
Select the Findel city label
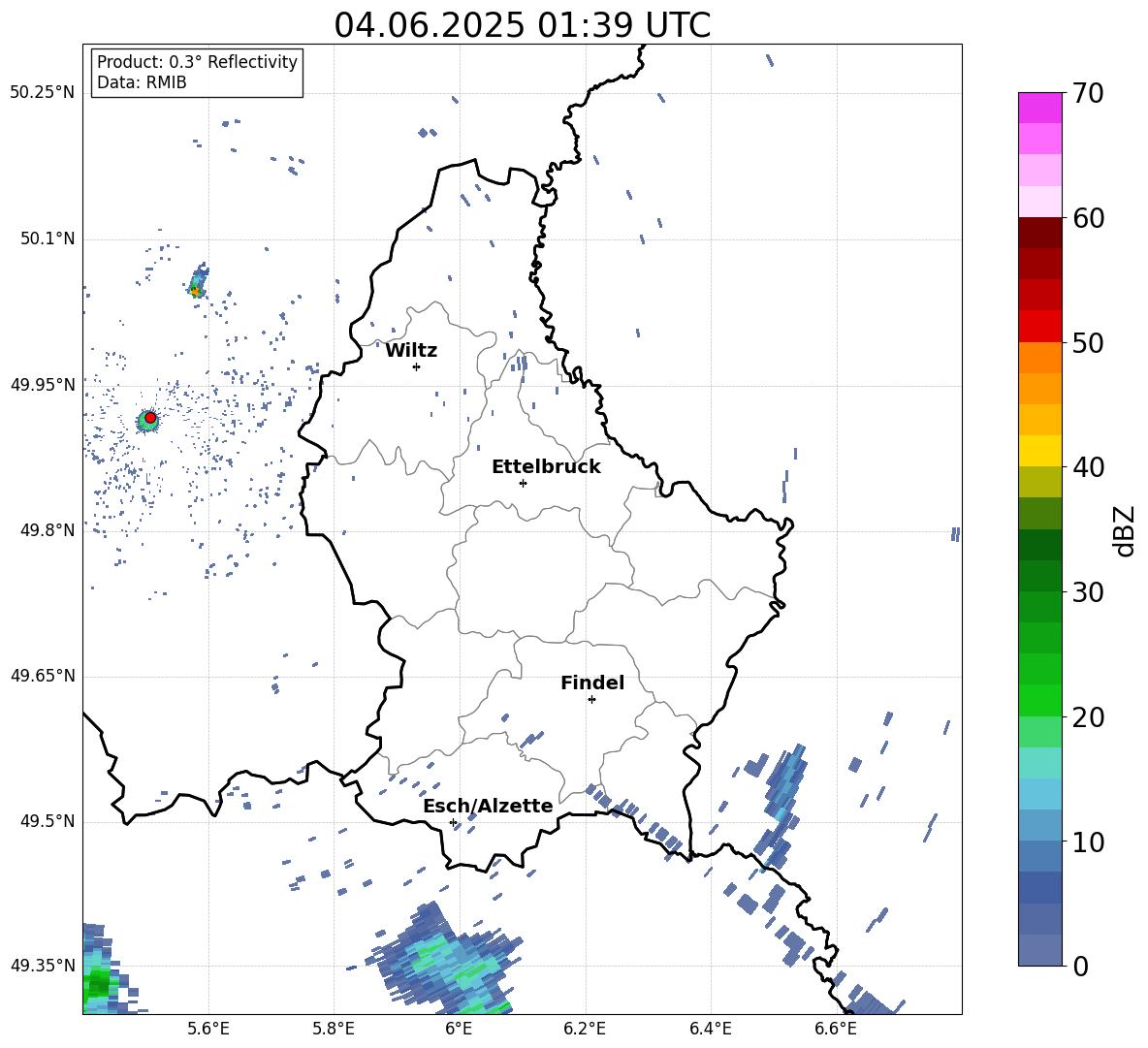(x=592, y=683)
